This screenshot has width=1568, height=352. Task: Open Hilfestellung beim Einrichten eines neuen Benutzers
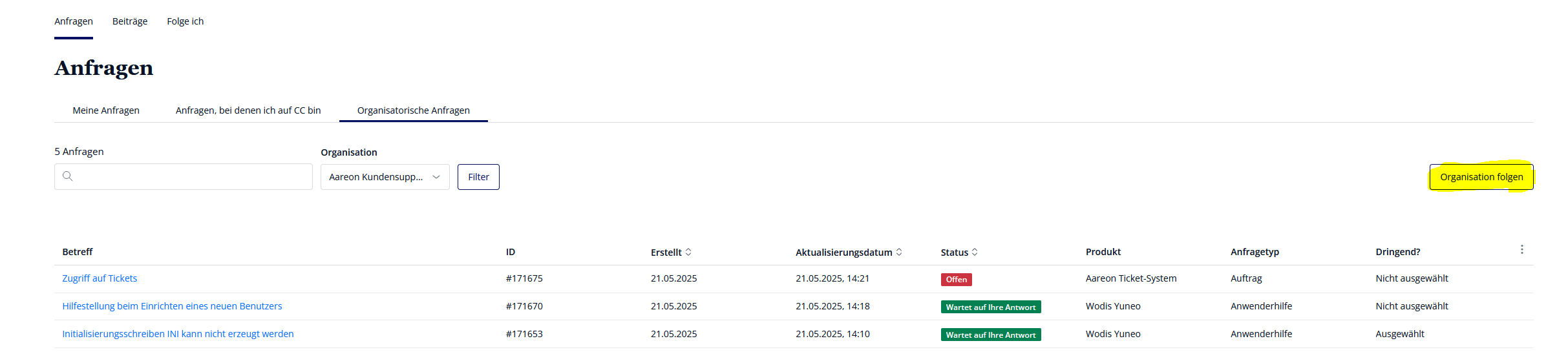(x=172, y=306)
